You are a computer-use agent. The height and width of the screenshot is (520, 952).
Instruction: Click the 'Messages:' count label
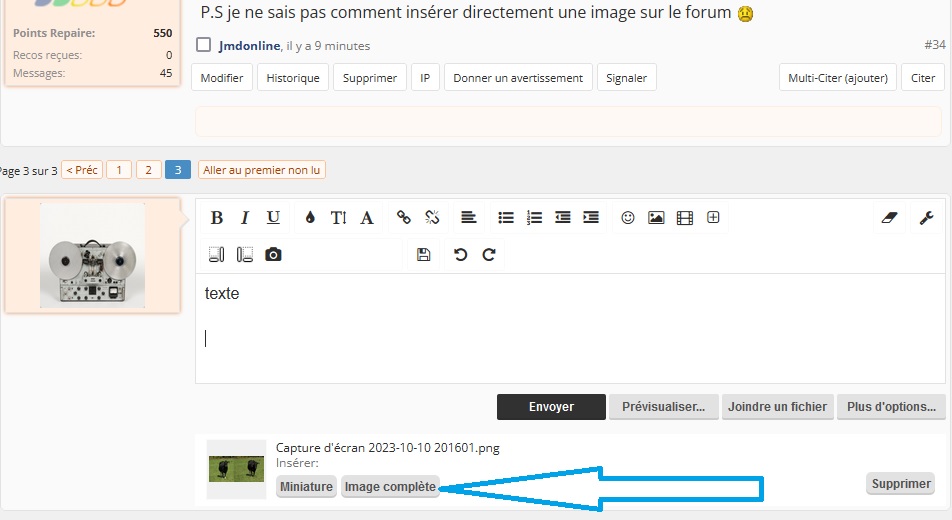[x=39, y=73]
